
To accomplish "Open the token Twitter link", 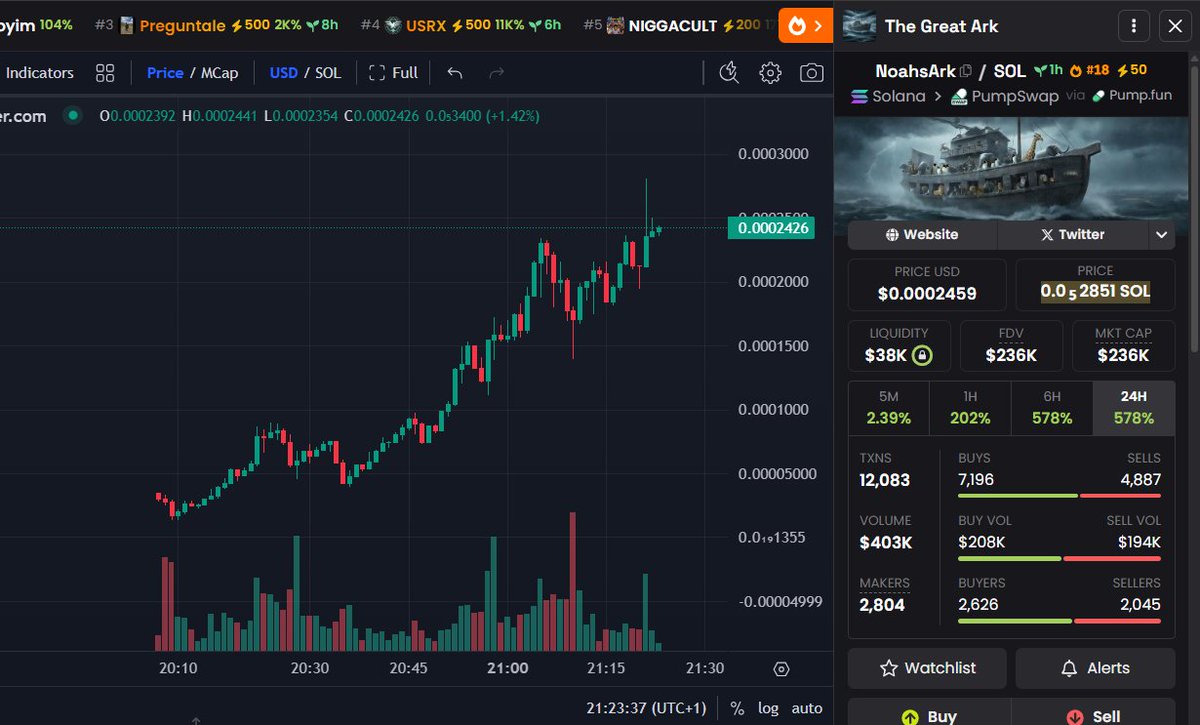I will coord(1072,235).
